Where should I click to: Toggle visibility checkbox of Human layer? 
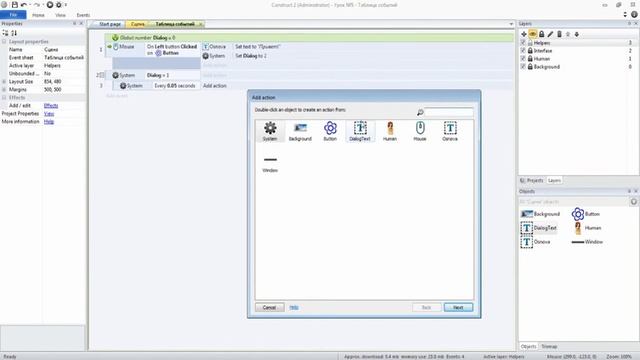pyautogui.click(x=523, y=58)
